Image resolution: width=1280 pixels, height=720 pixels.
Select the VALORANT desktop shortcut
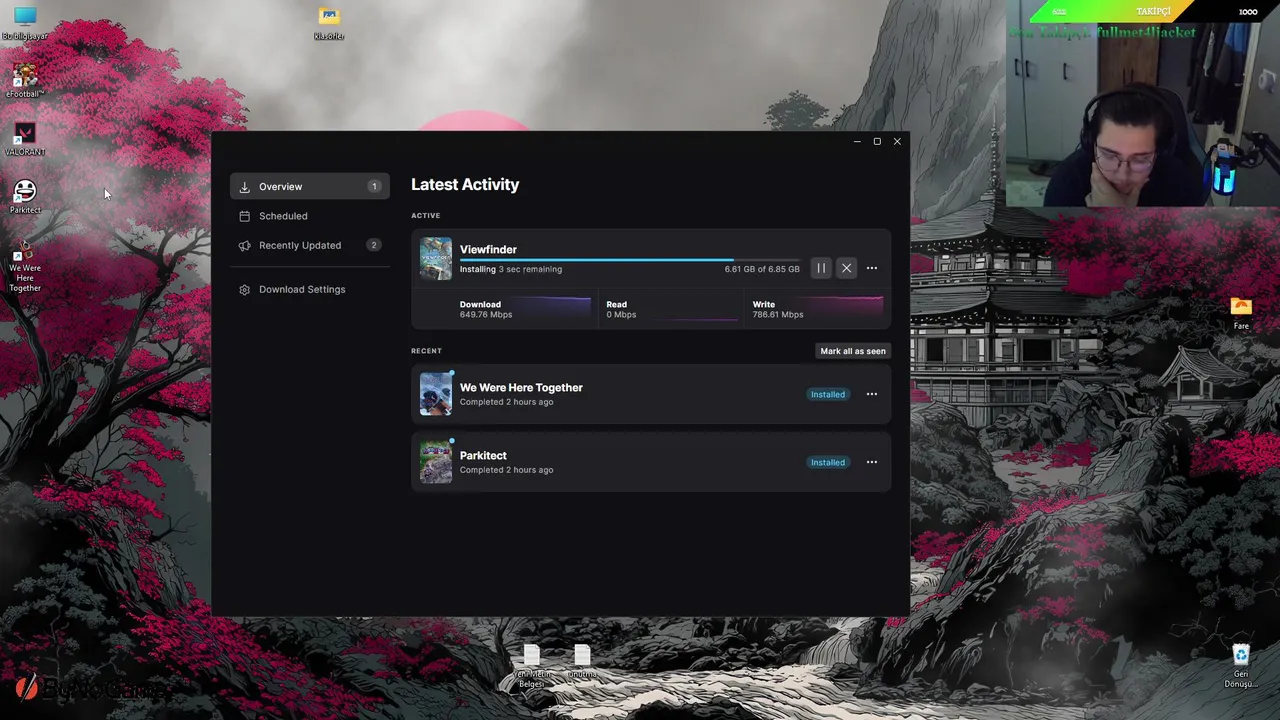click(25, 140)
